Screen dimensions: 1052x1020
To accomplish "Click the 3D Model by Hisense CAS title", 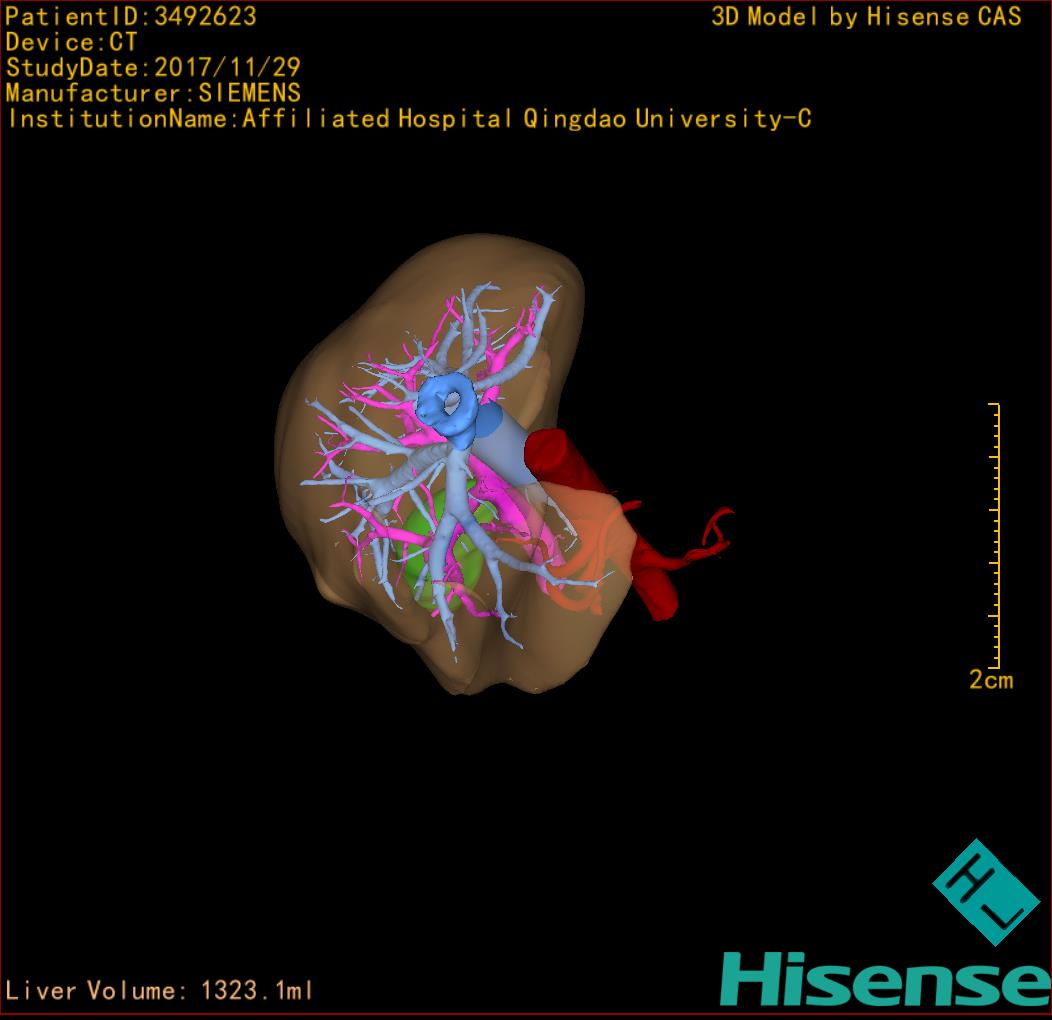I will pos(866,16).
